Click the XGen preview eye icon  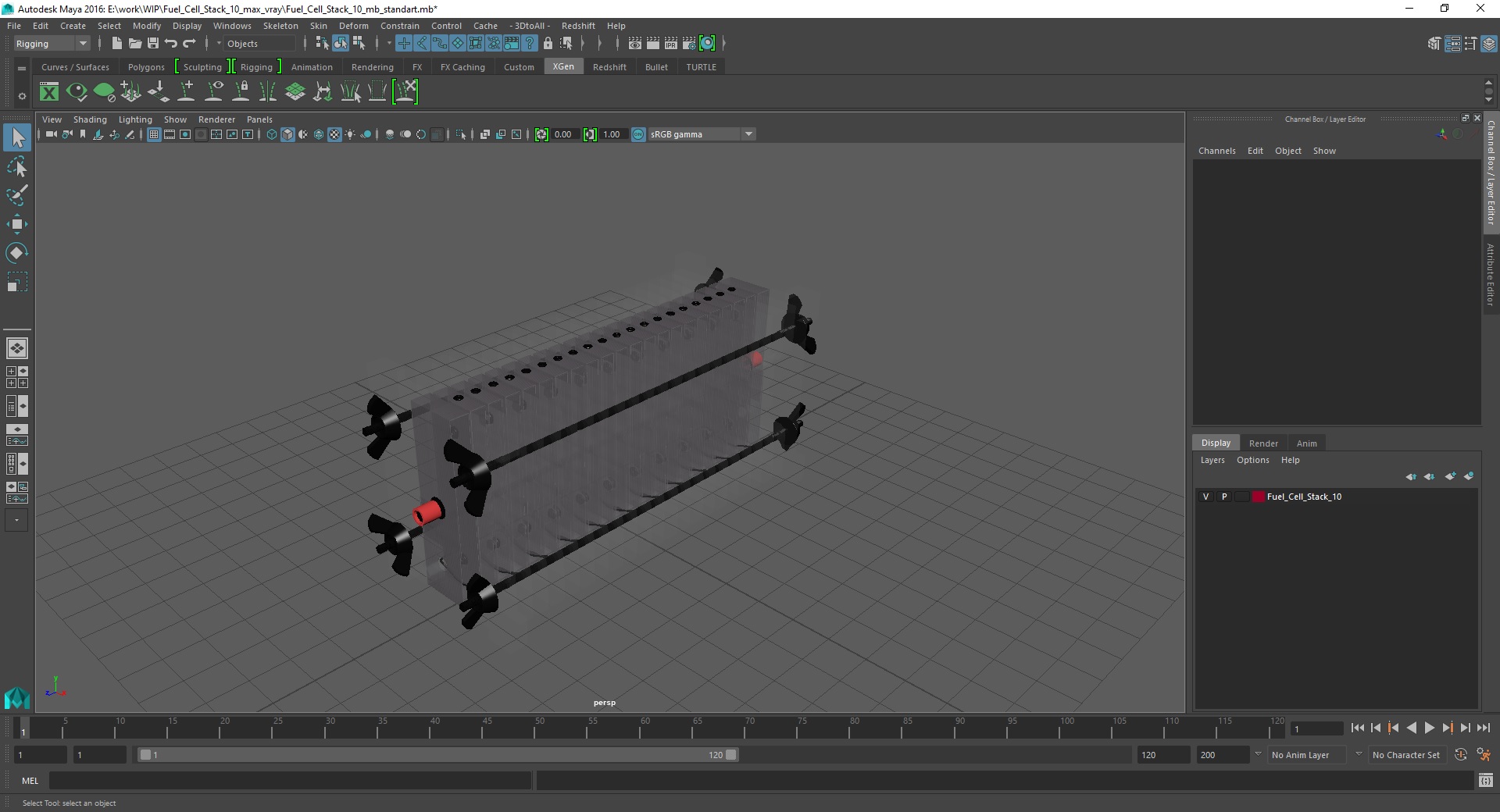pyautogui.click(x=77, y=92)
